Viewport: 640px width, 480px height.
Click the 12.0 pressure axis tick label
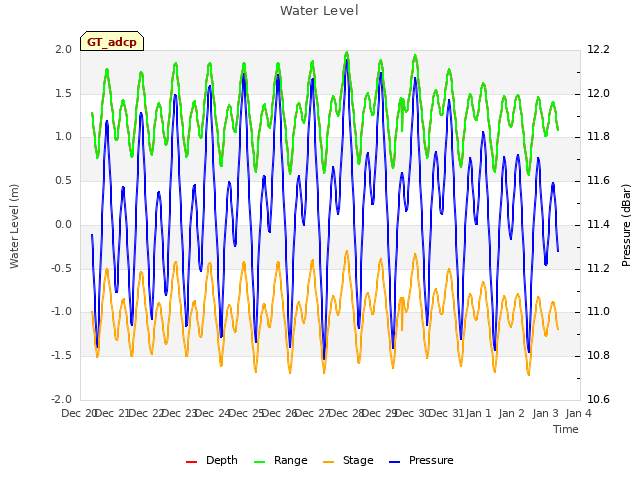click(x=598, y=93)
